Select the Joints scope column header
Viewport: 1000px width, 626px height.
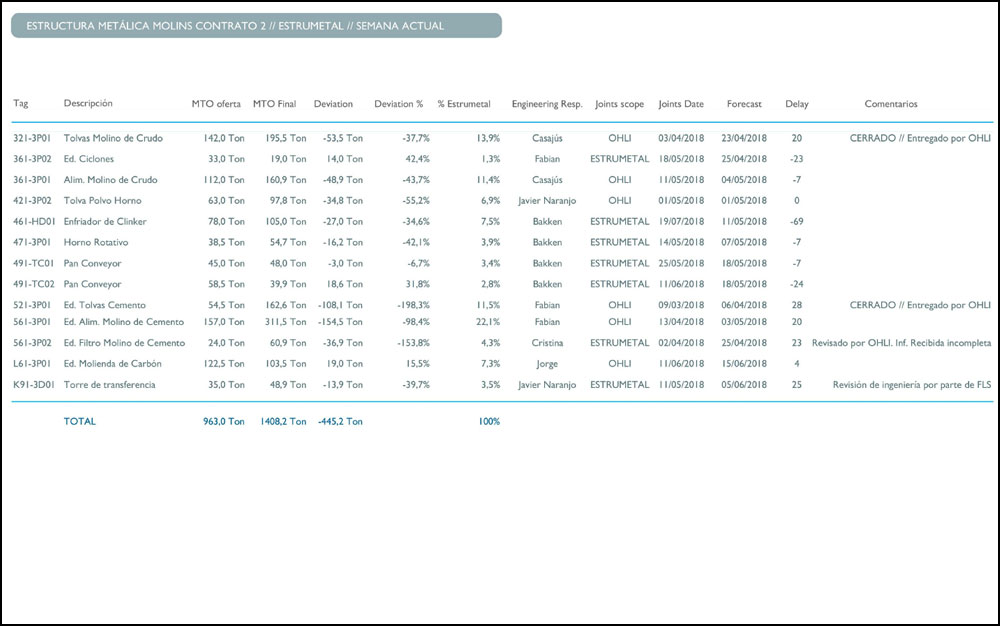pyautogui.click(x=619, y=104)
